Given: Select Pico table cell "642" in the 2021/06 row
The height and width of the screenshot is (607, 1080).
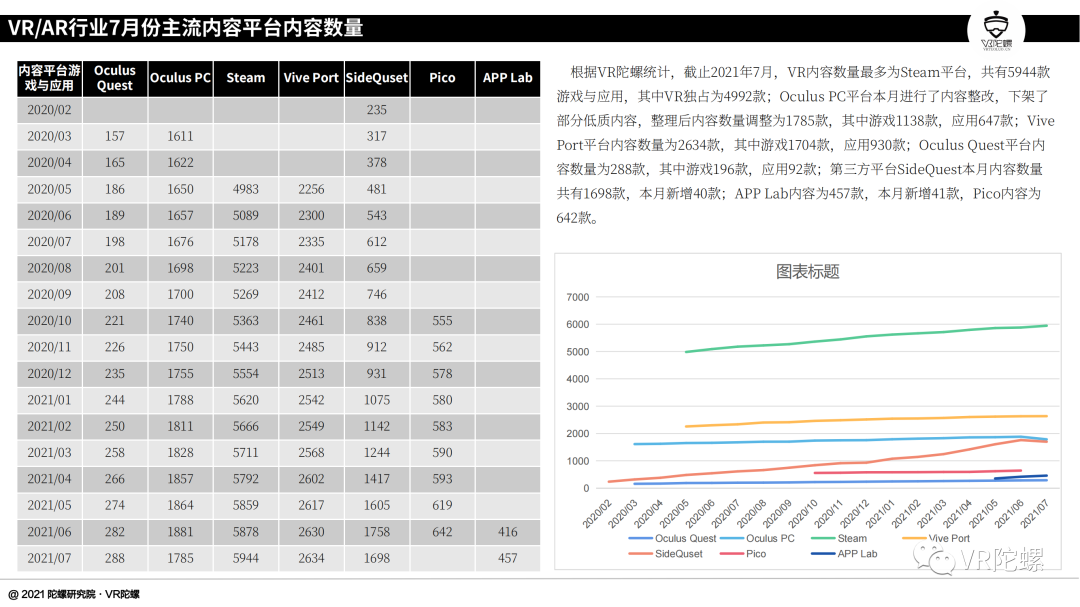Looking at the screenshot, I should 442,532.
